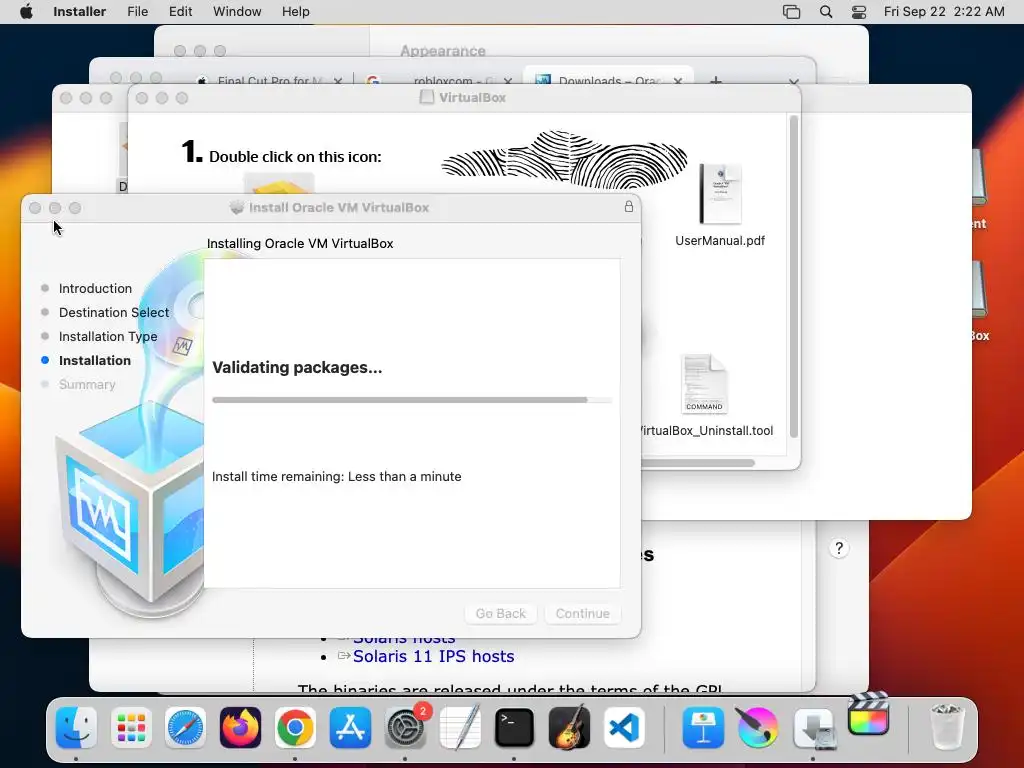Open the File menu
This screenshot has height=768, width=1024.
[x=137, y=12]
